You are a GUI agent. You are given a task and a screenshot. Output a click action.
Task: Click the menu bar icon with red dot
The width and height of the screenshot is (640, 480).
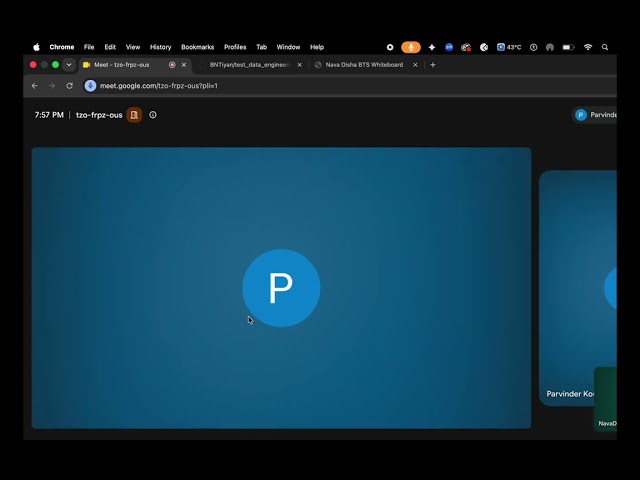coord(466,47)
